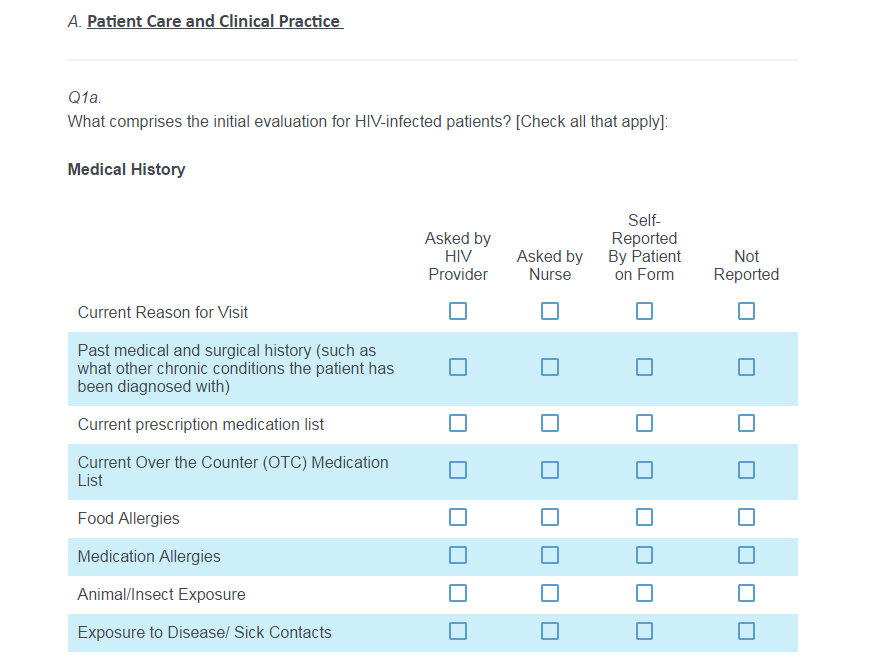Check Self-Reported for Past medical and surgical history
Viewport: 874px width, 661px height.
coord(644,367)
